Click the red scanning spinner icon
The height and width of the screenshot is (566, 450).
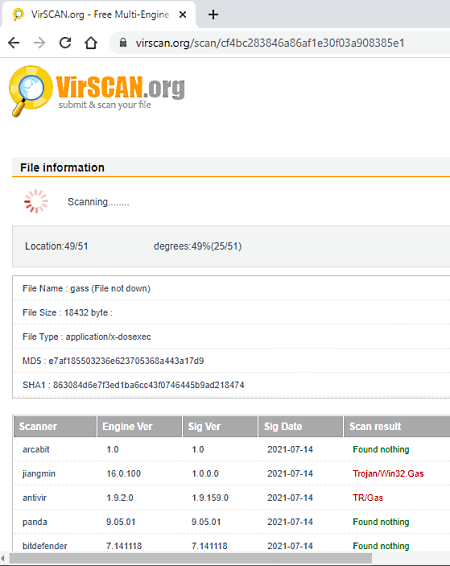36,201
